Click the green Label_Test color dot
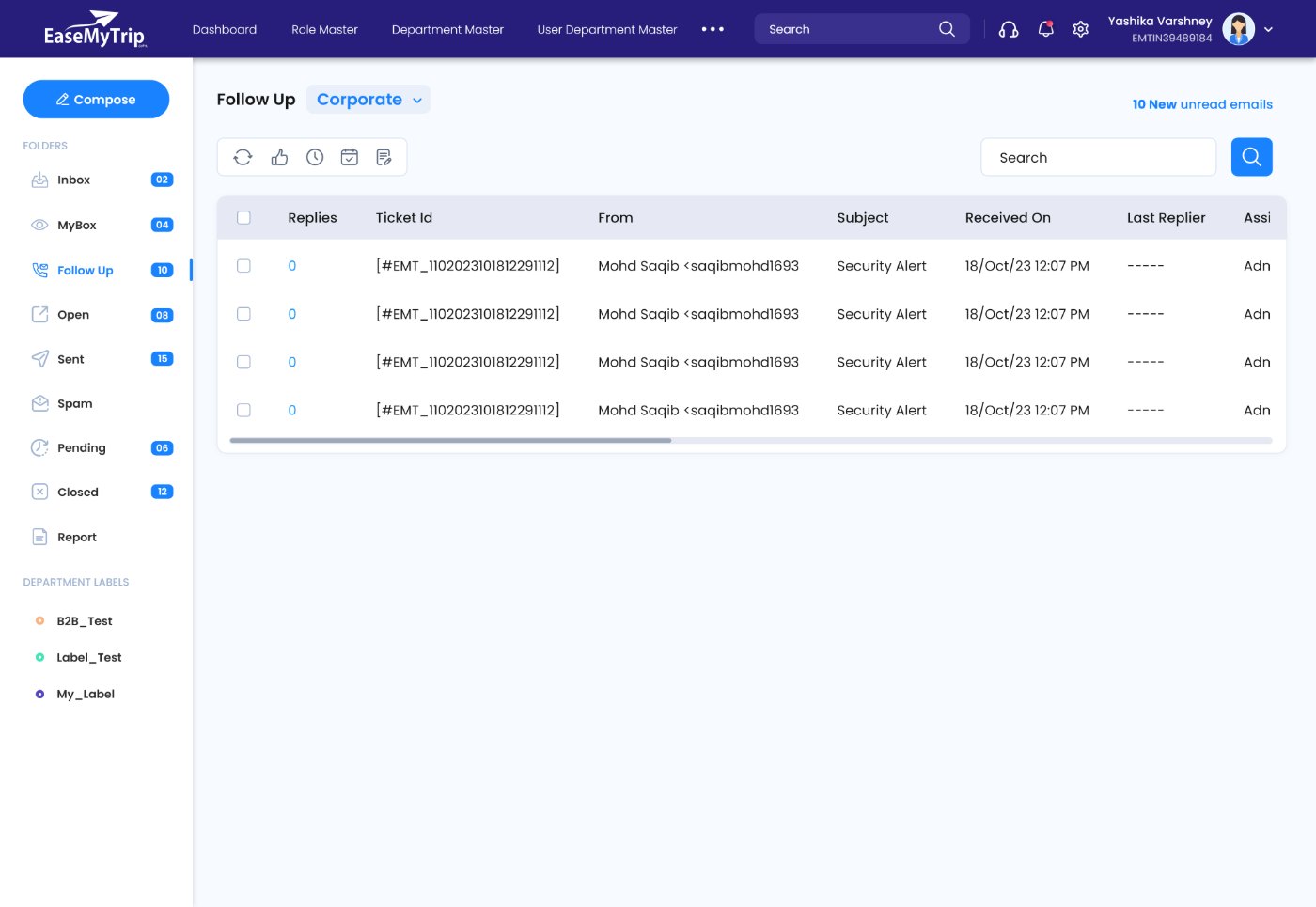1316x907 pixels. click(39, 657)
